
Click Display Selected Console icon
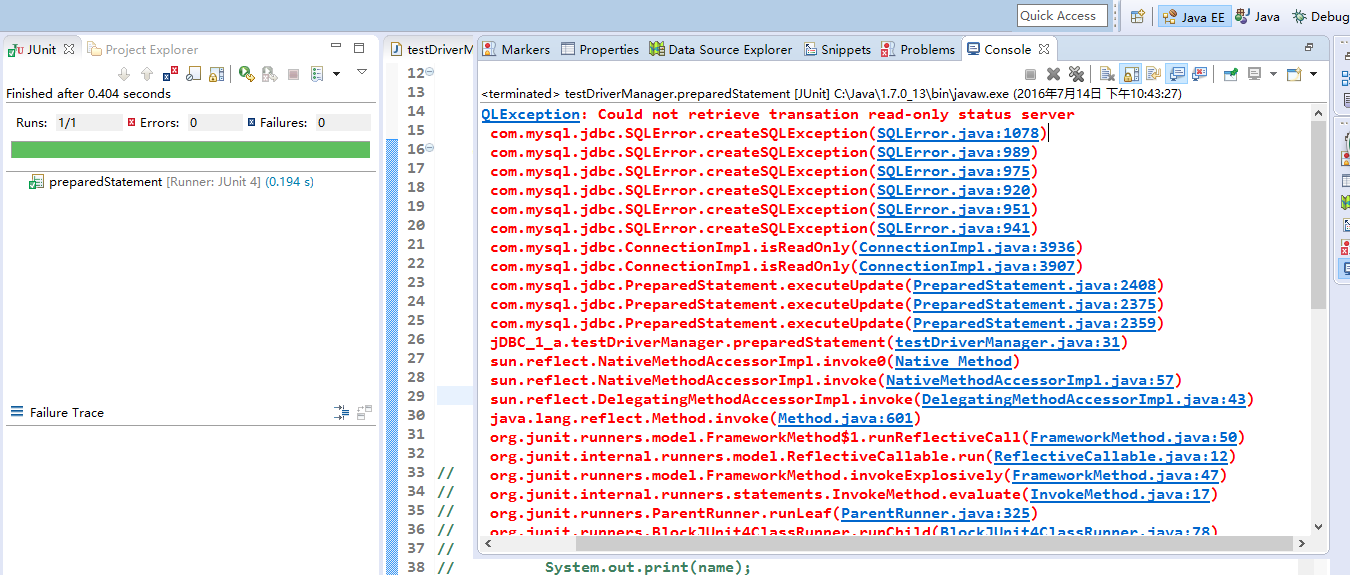[x=1254, y=74]
